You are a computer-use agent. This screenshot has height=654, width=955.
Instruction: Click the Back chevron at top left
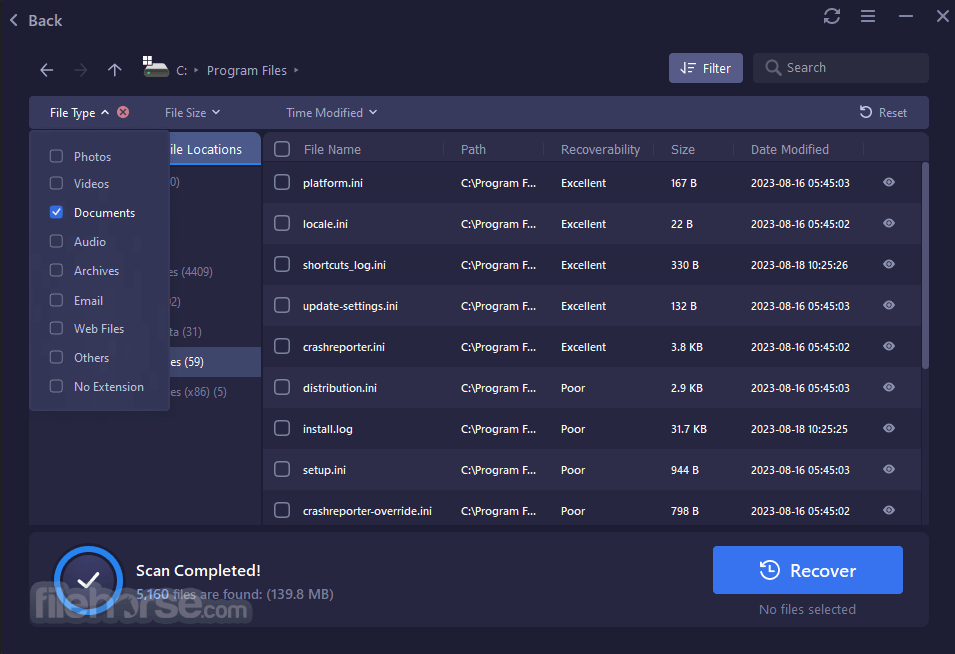coord(14,20)
